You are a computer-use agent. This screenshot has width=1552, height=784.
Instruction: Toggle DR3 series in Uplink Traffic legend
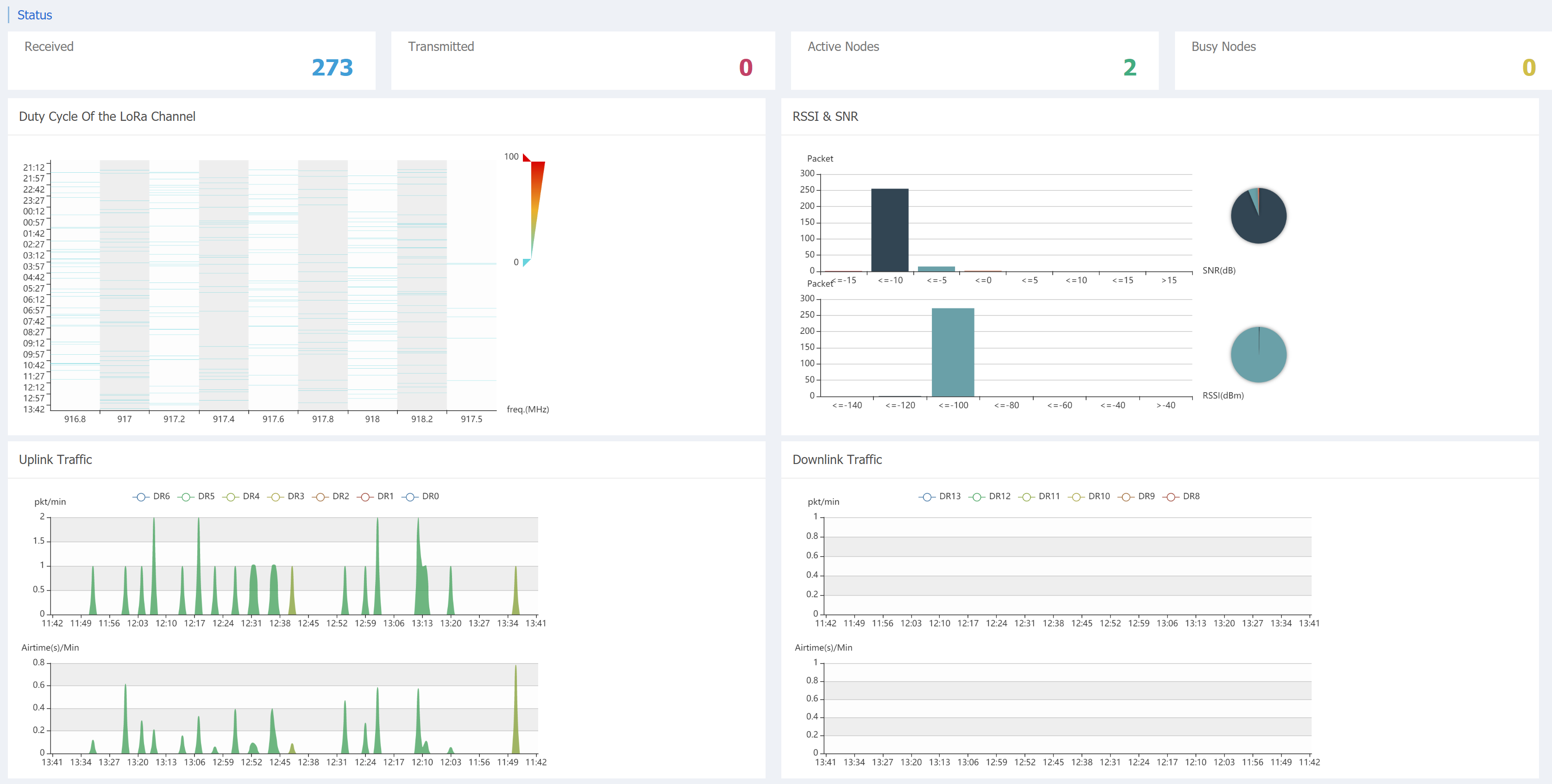pyautogui.click(x=286, y=496)
